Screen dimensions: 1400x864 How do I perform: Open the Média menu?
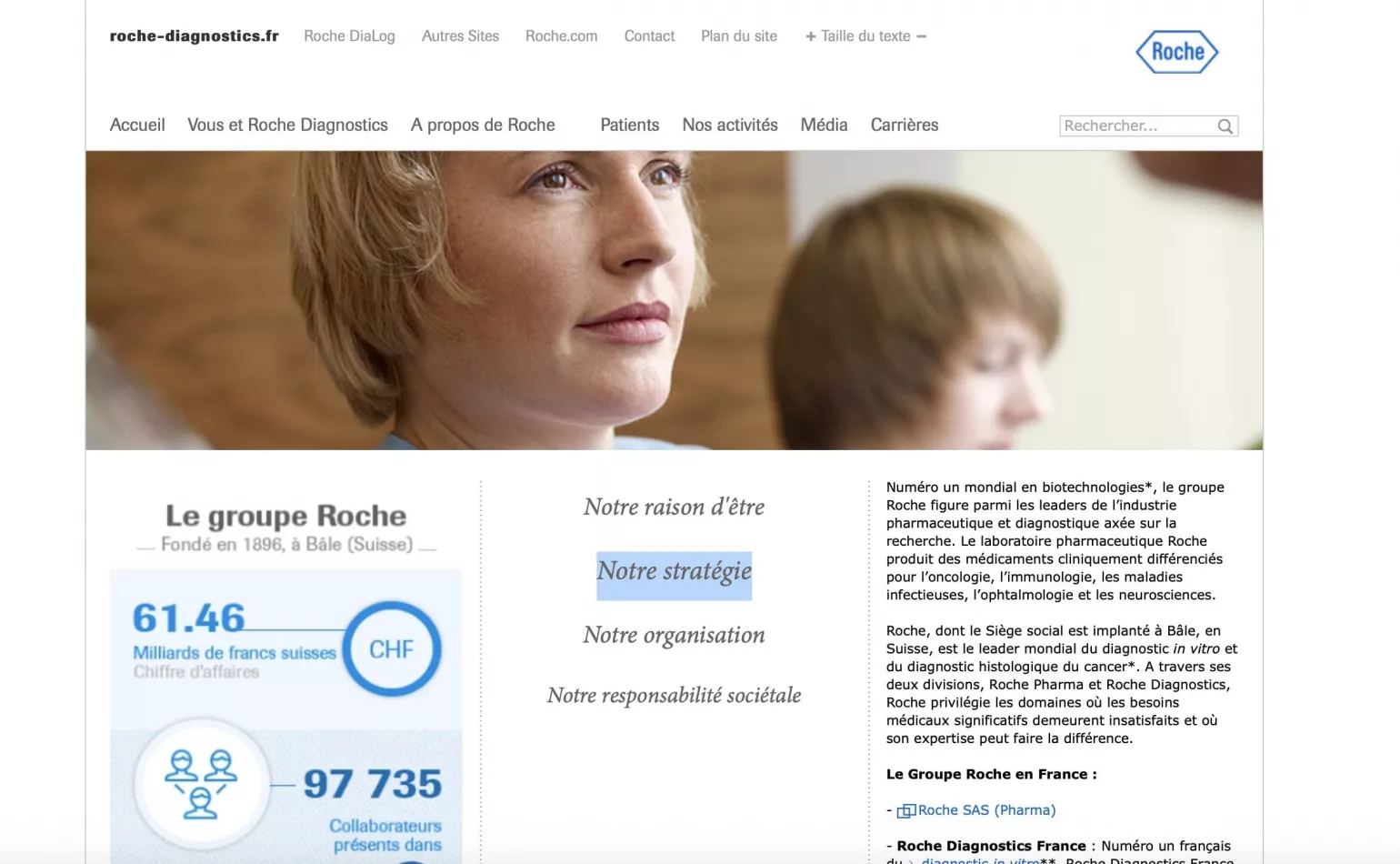pos(823,125)
